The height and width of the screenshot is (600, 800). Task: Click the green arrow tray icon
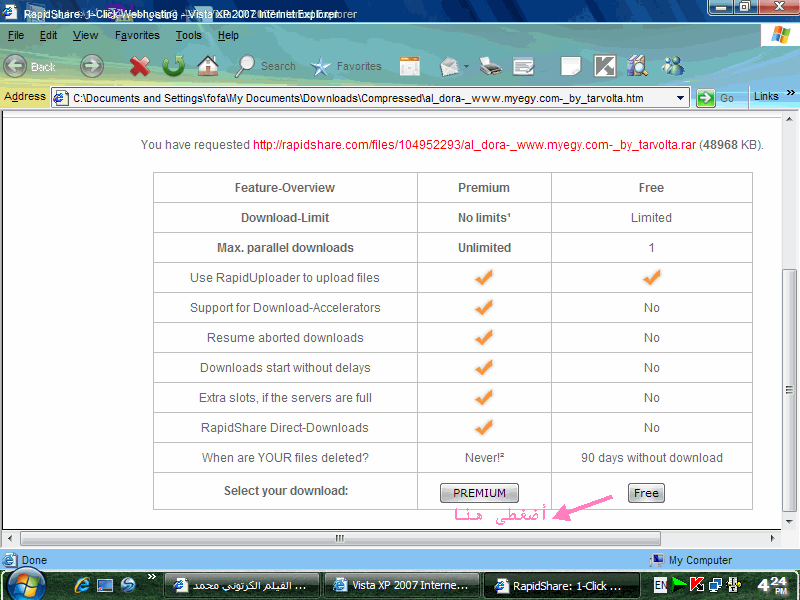(679, 584)
